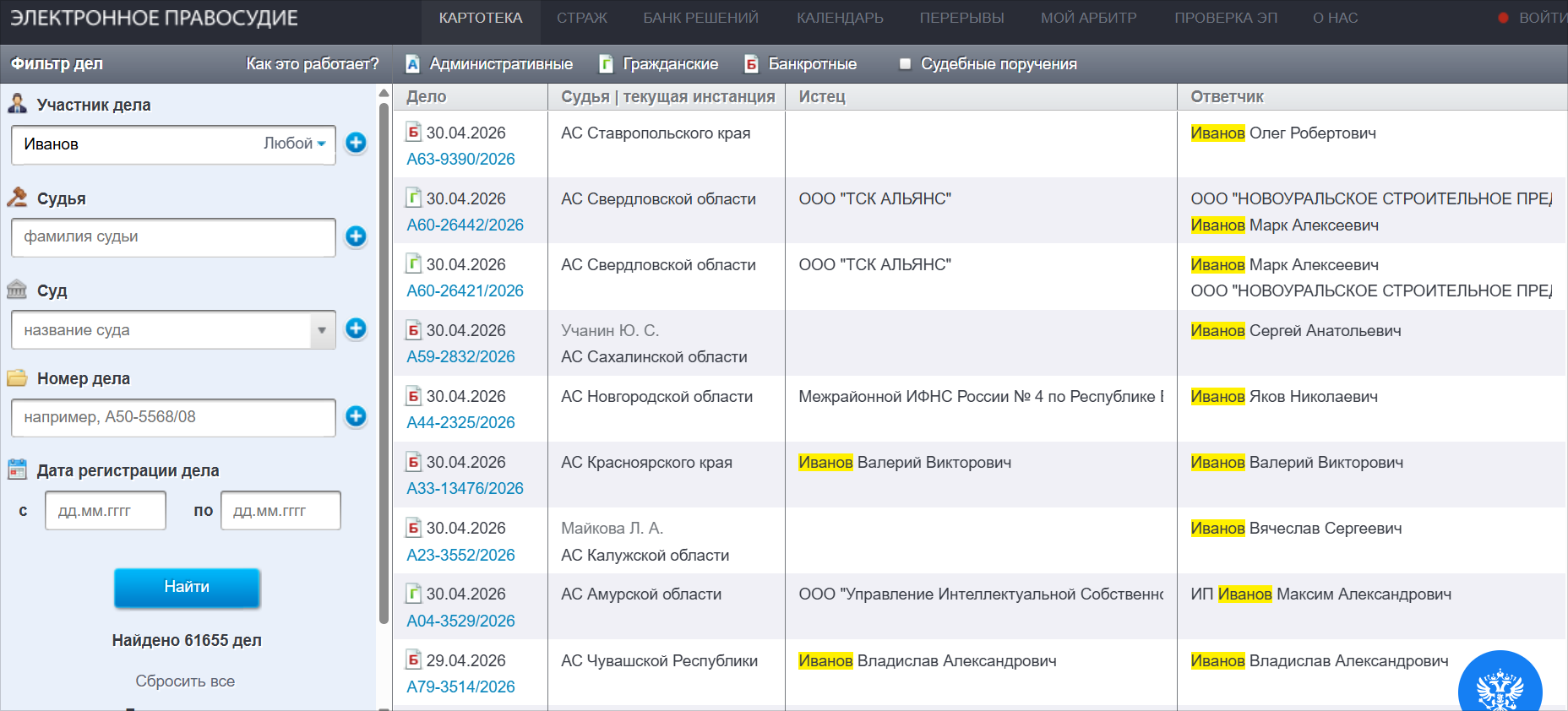
Task: Open case link А59-2832/2026
Action: pyautogui.click(x=460, y=356)
